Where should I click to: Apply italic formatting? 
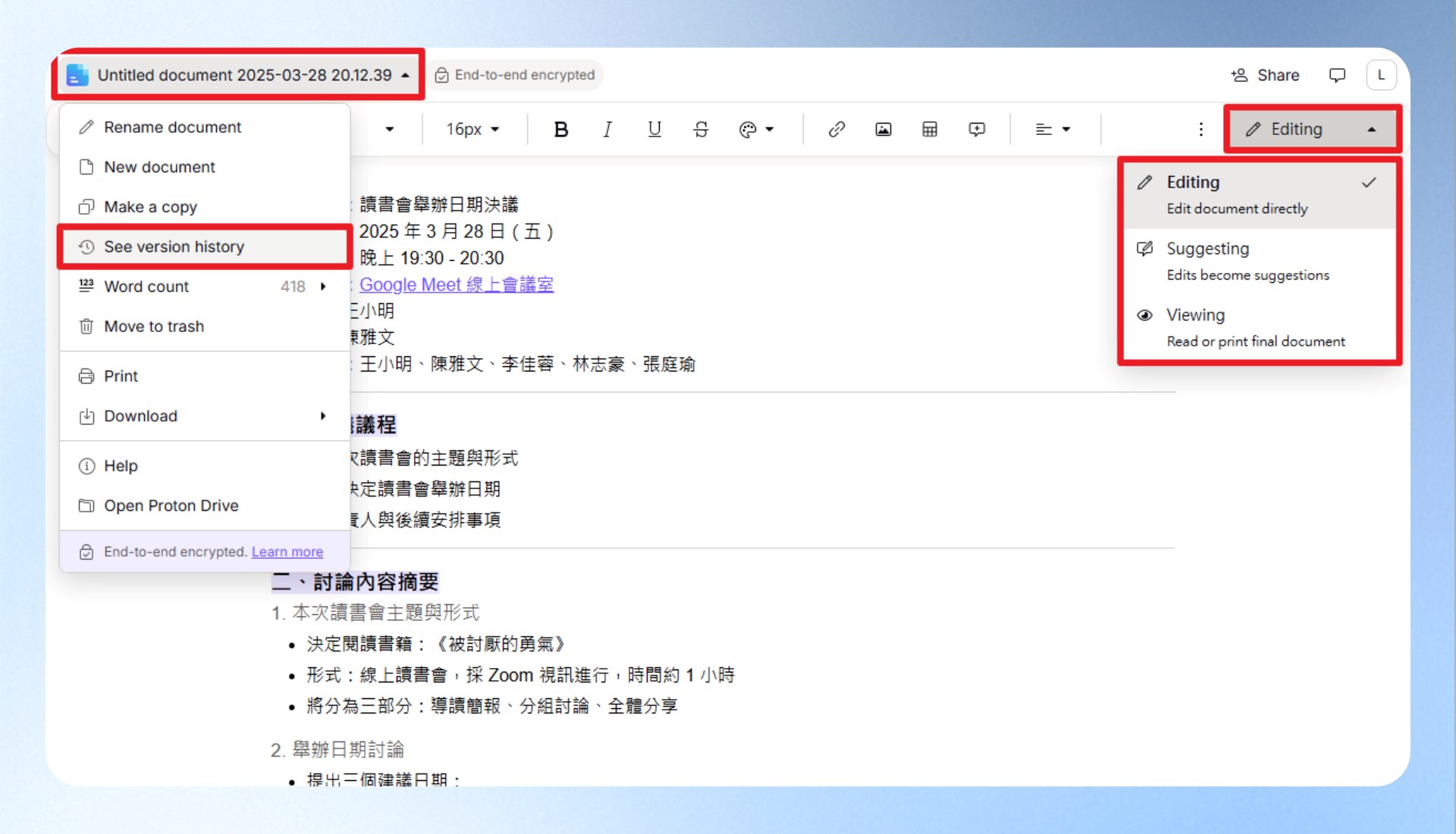click(607, 130)
